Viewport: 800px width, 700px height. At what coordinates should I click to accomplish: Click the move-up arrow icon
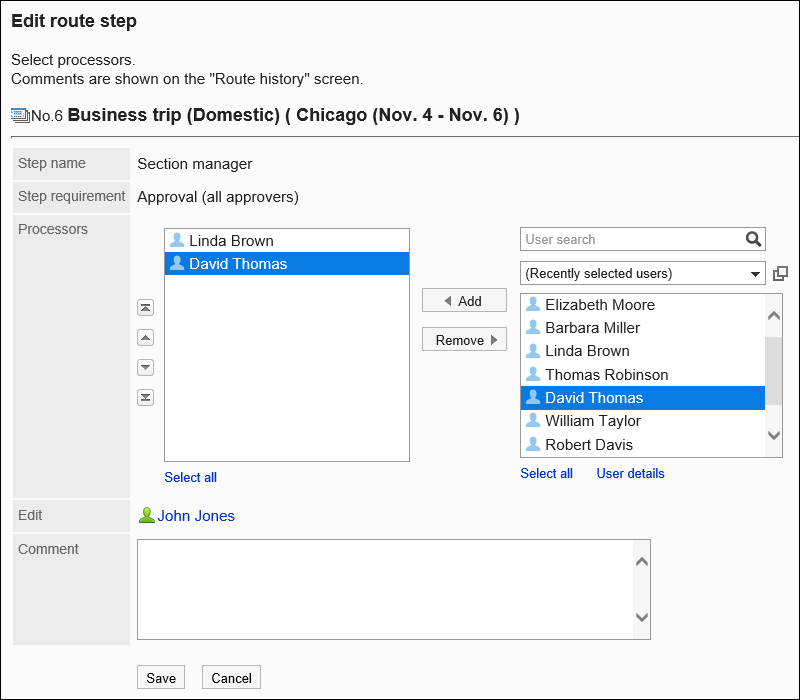[x=145, y=338]
